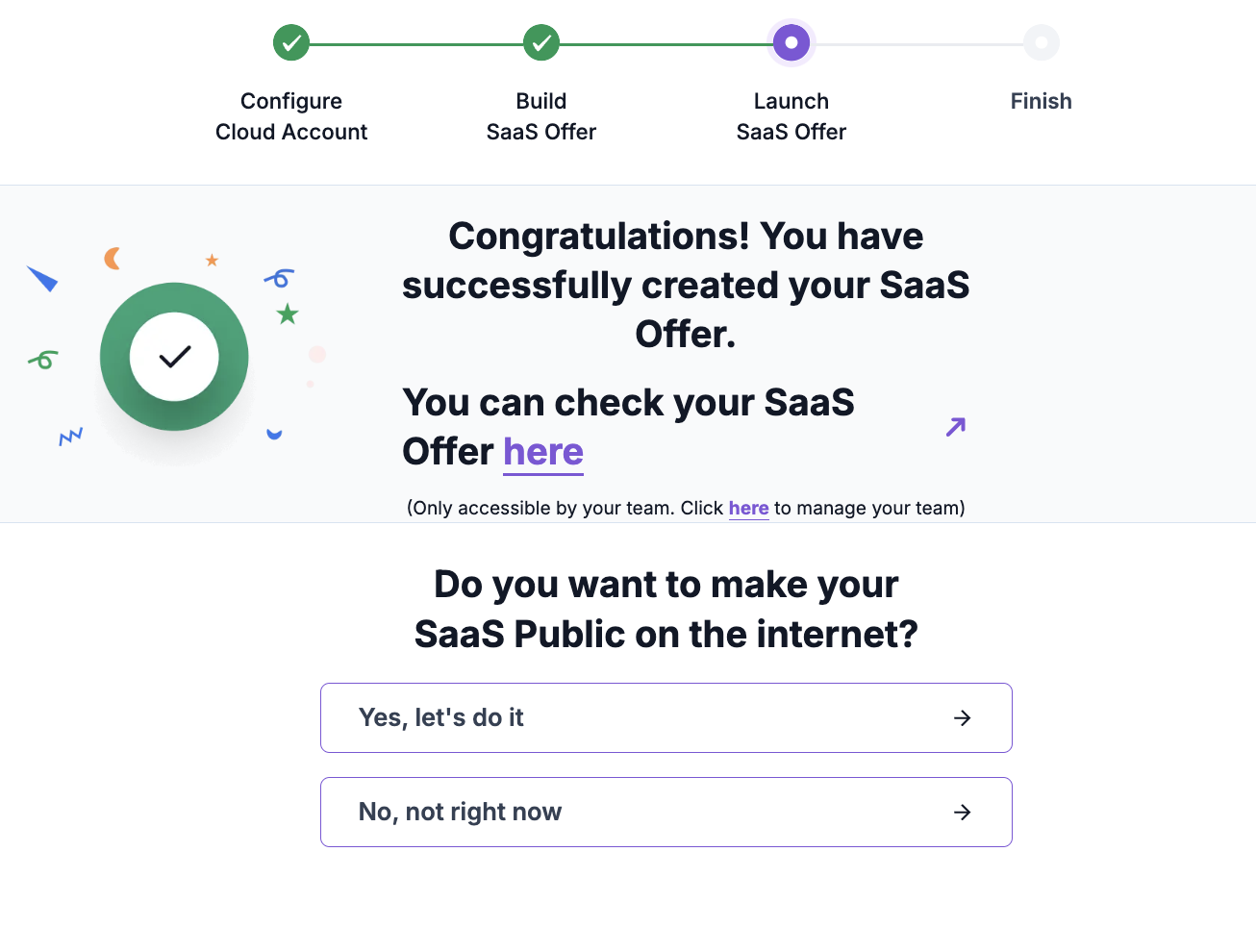Click the purple diagonal arrow icon

(956, 427)
